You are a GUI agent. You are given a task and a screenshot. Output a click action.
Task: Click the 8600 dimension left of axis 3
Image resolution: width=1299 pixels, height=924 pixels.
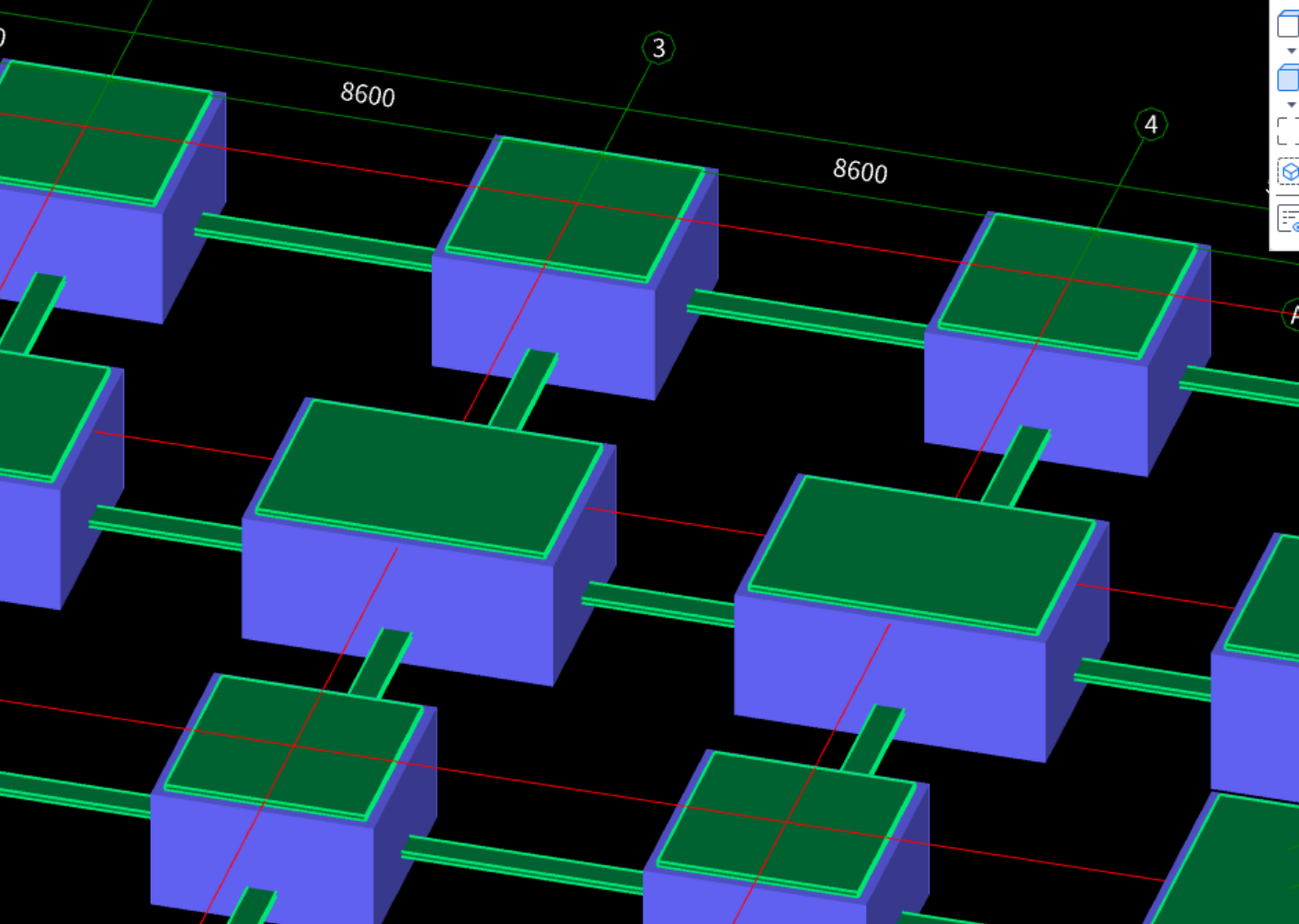(x=368, y=94)
